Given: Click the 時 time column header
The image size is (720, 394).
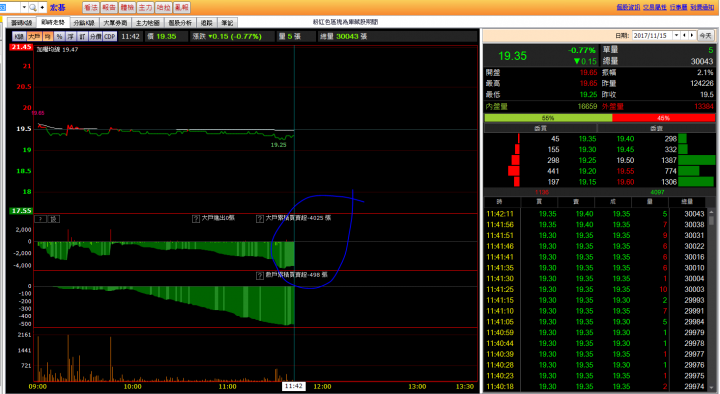Looking at the screenshot, I should (x=500, y=202).
